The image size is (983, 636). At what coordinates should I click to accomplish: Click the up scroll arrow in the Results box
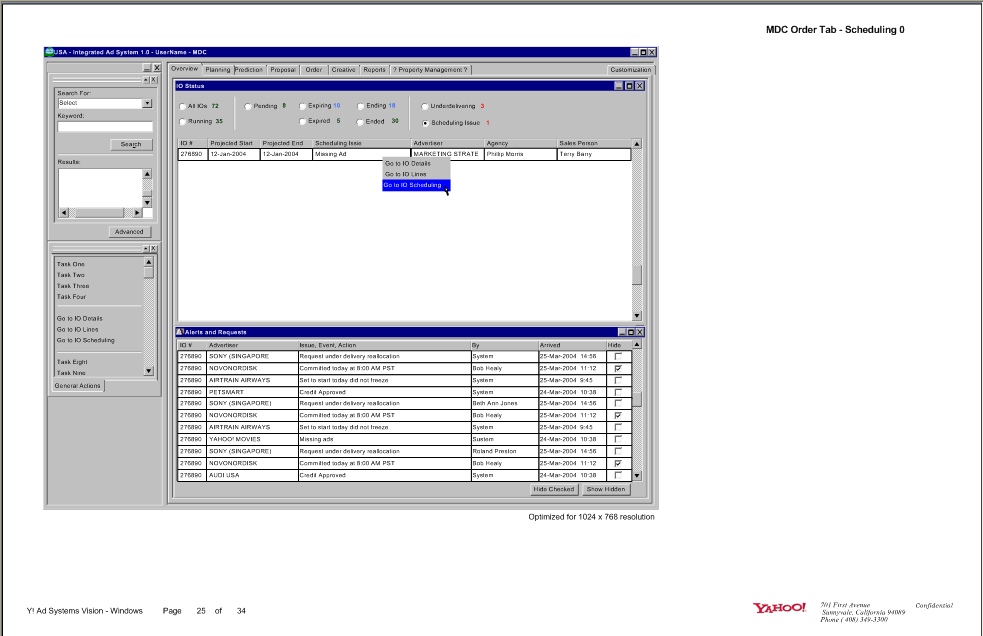click(x=146, y=173)
